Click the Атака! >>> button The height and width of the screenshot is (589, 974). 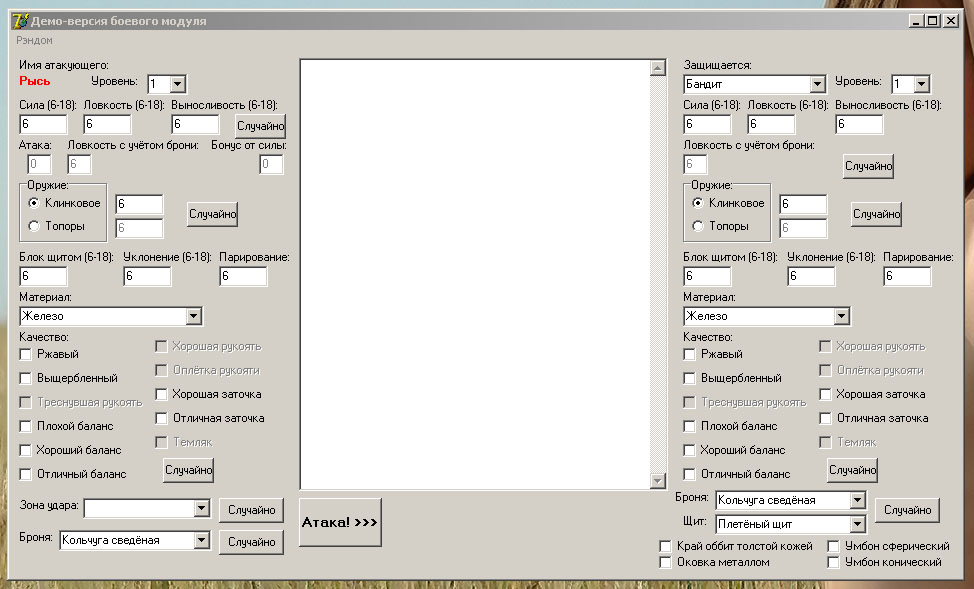(340, 522)
